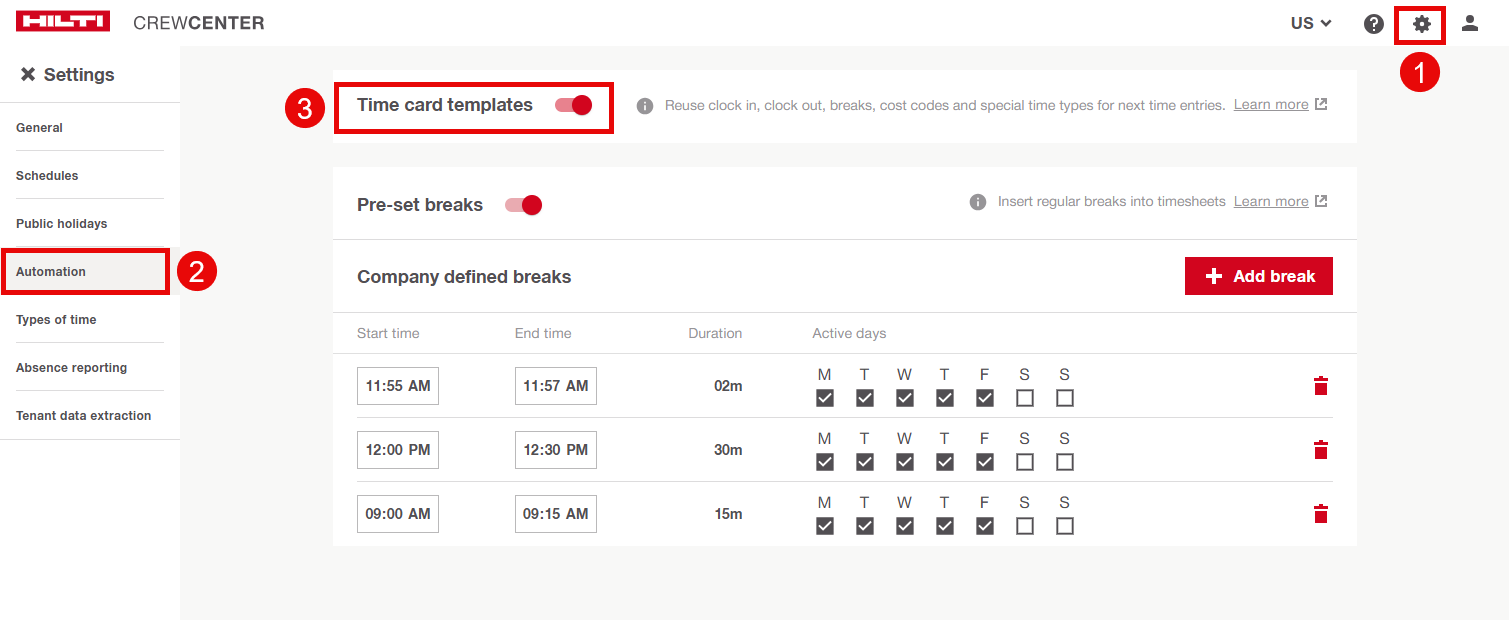The height and width of the screenshot is (620, 1509).
Task: Turn off the Pre-set breaks toggle
Action: [x=524, y=205]
